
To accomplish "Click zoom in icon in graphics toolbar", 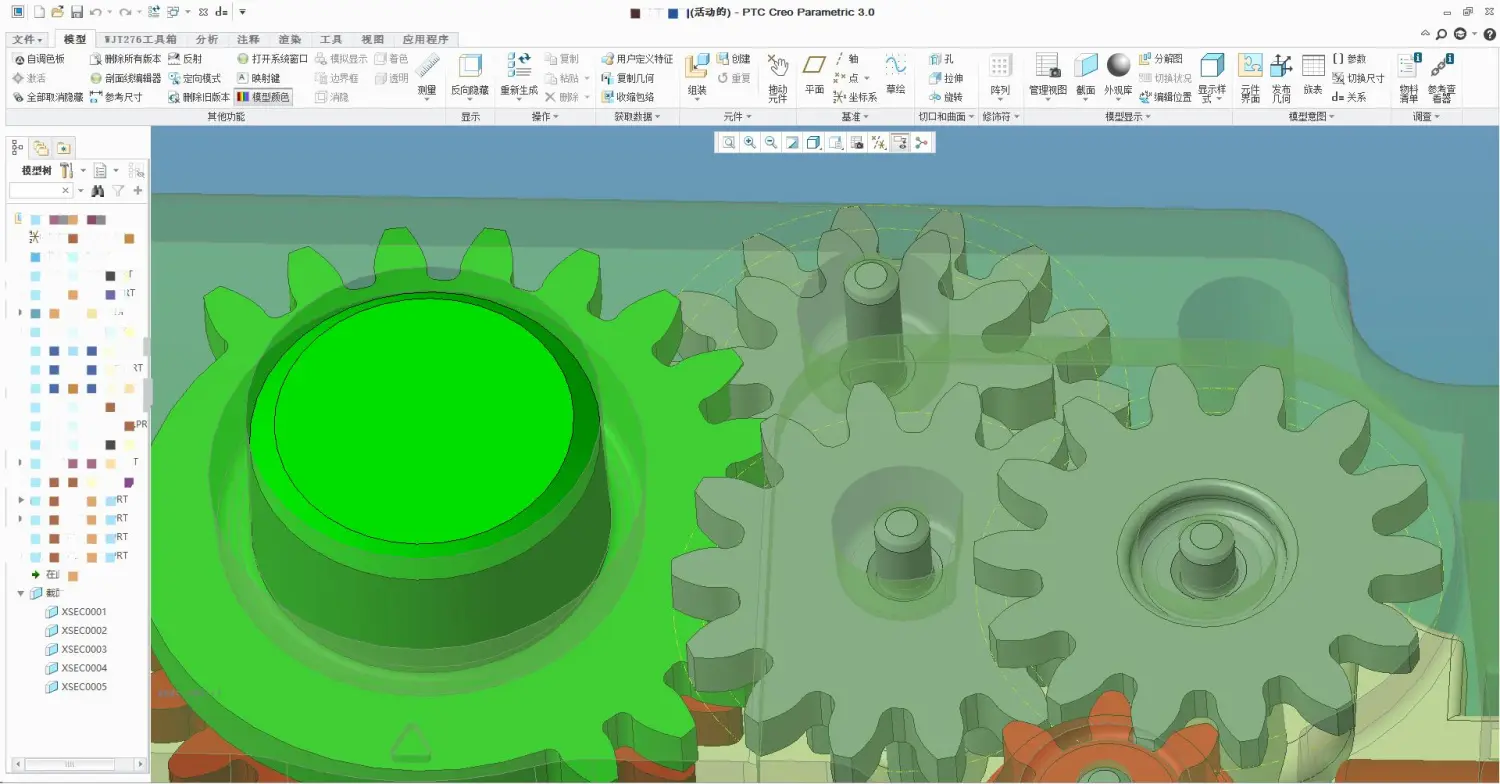I will click(750, 143).
